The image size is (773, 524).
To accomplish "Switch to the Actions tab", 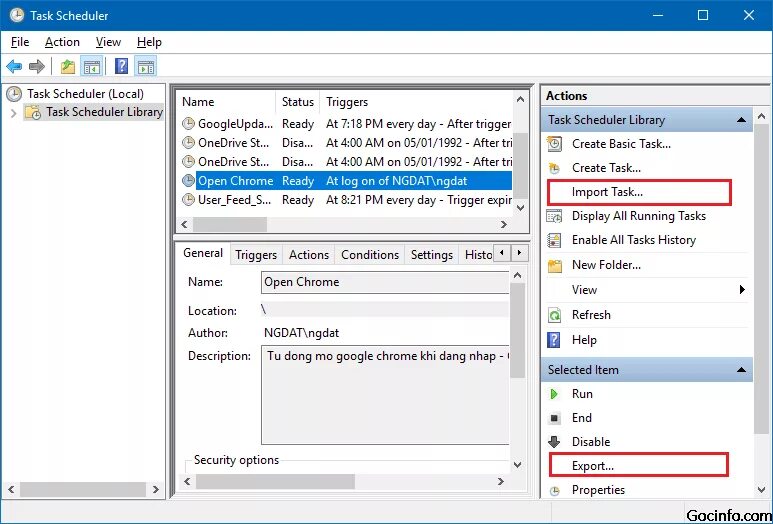I will (x=309, y=255).
